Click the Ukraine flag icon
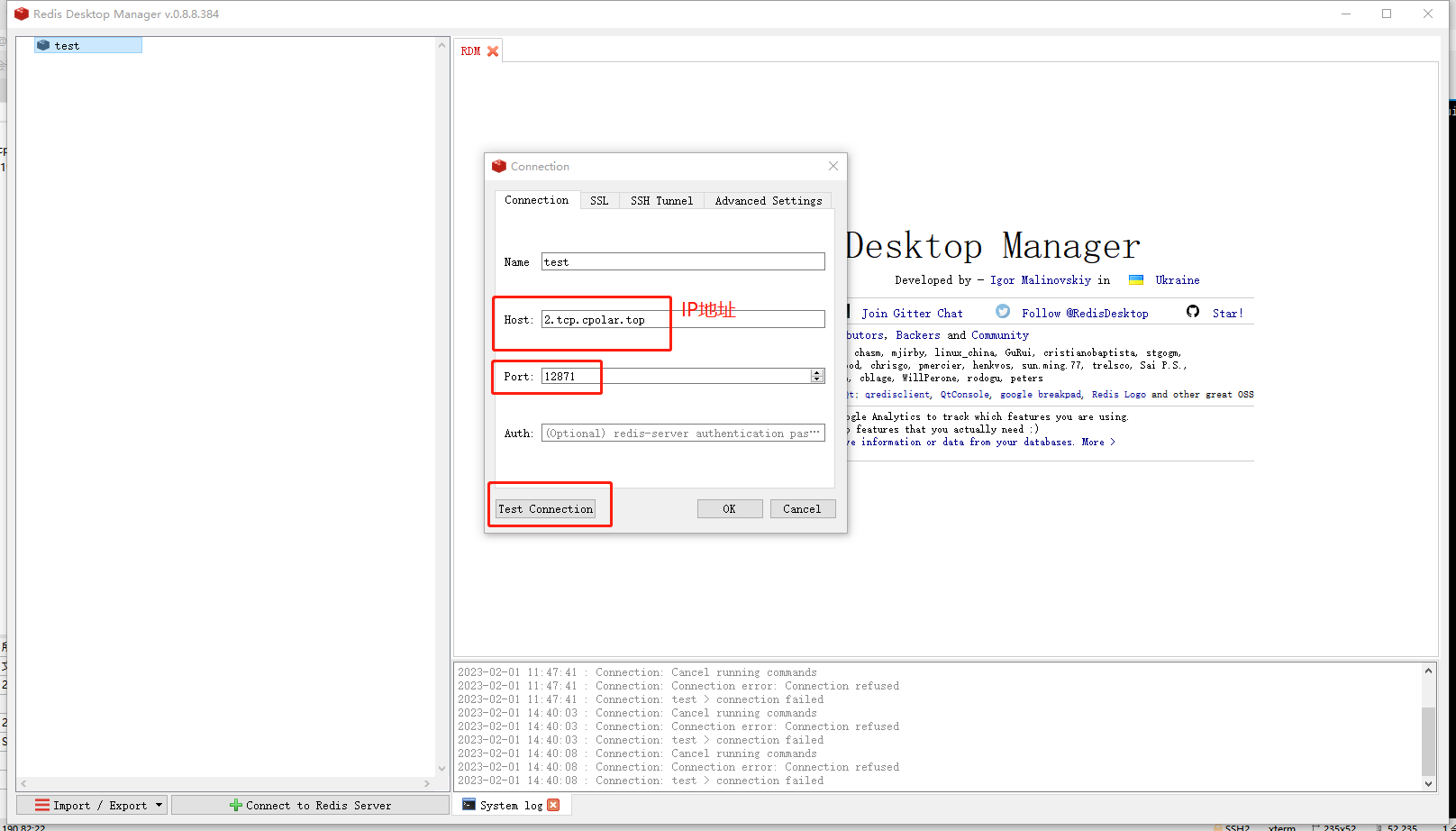1456x831 pixels. [x=1136, y=280]
